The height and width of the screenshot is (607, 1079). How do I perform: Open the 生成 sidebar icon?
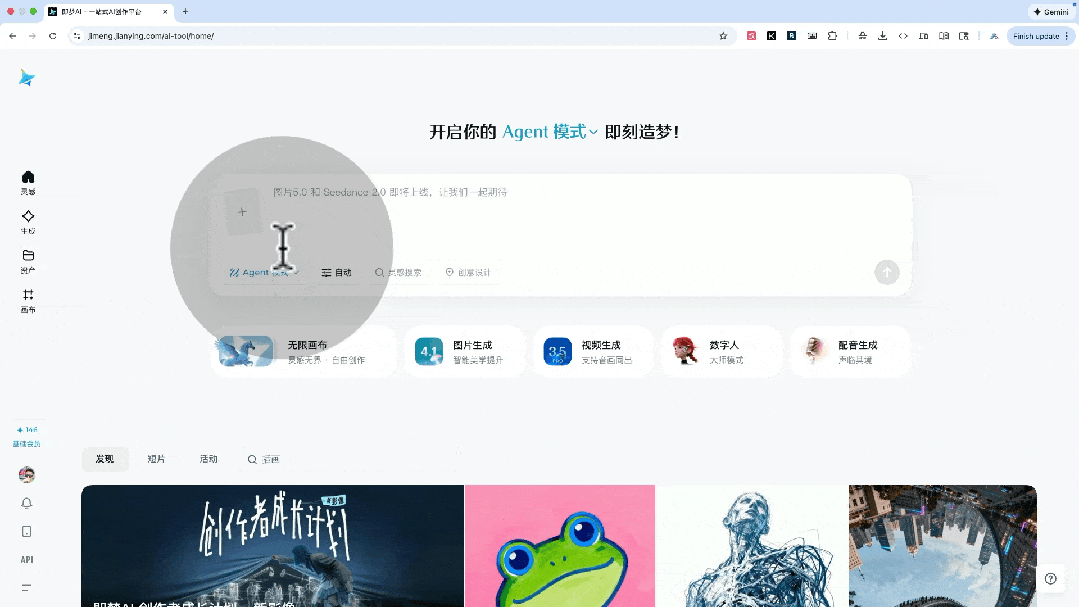[x=27, y=221]
